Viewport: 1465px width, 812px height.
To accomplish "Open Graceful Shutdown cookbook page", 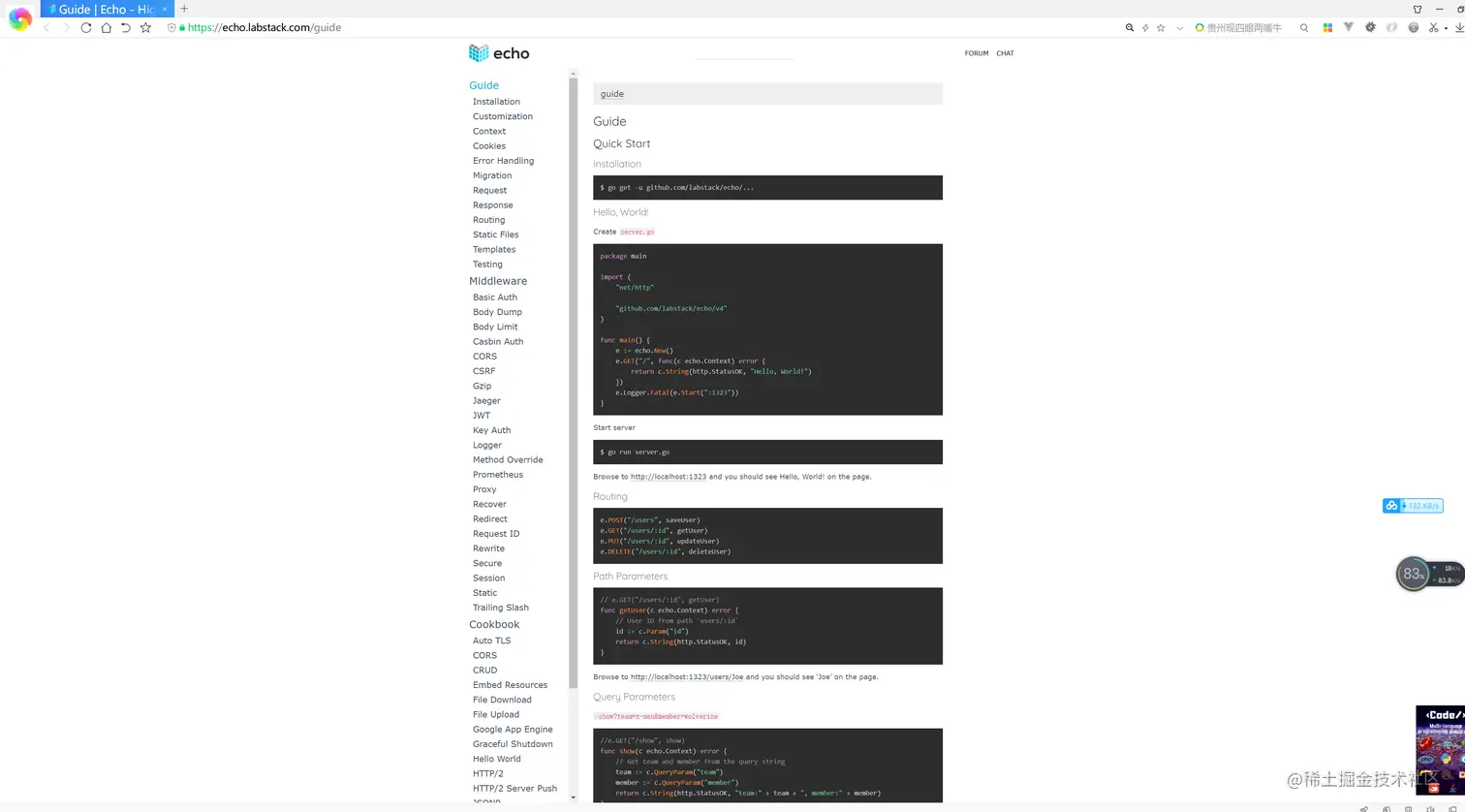I will pyautogui.click(x=513, y=744).
